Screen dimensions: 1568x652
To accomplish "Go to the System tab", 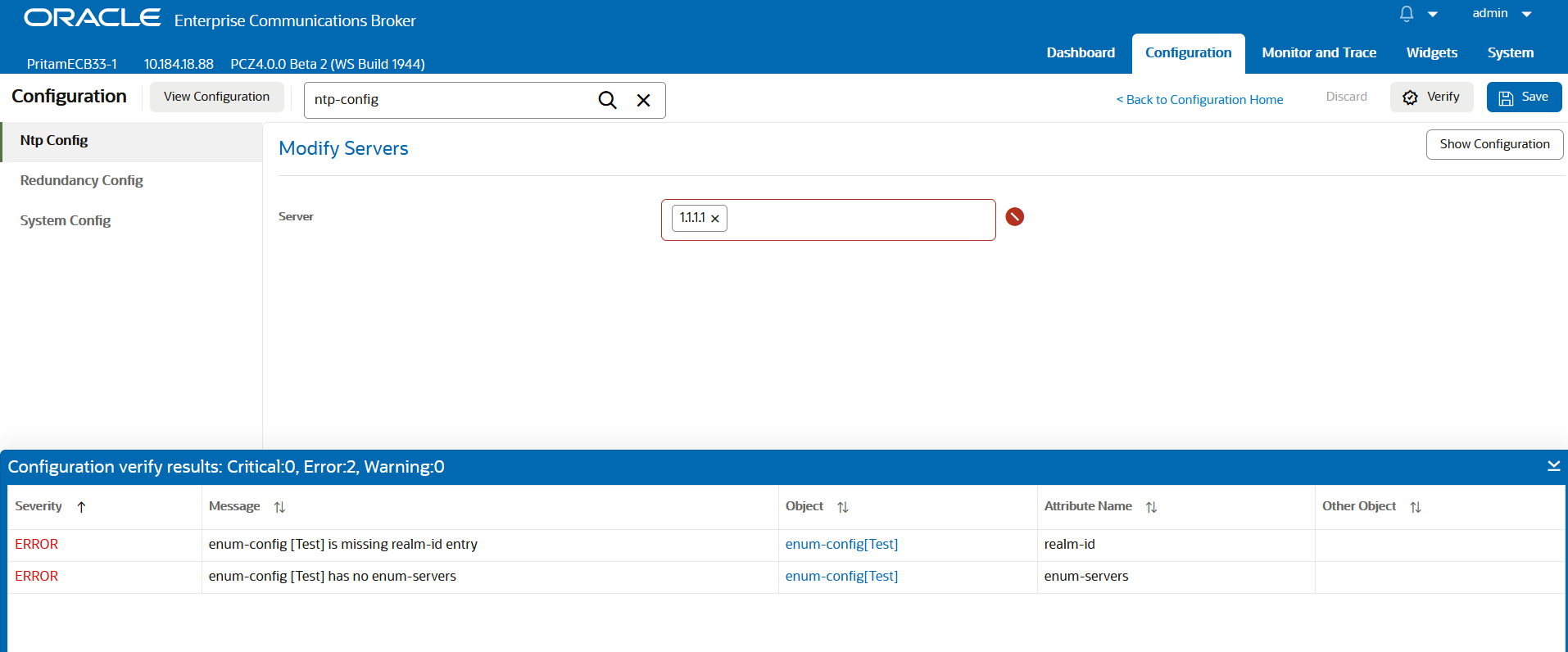I will point(1511,52).
